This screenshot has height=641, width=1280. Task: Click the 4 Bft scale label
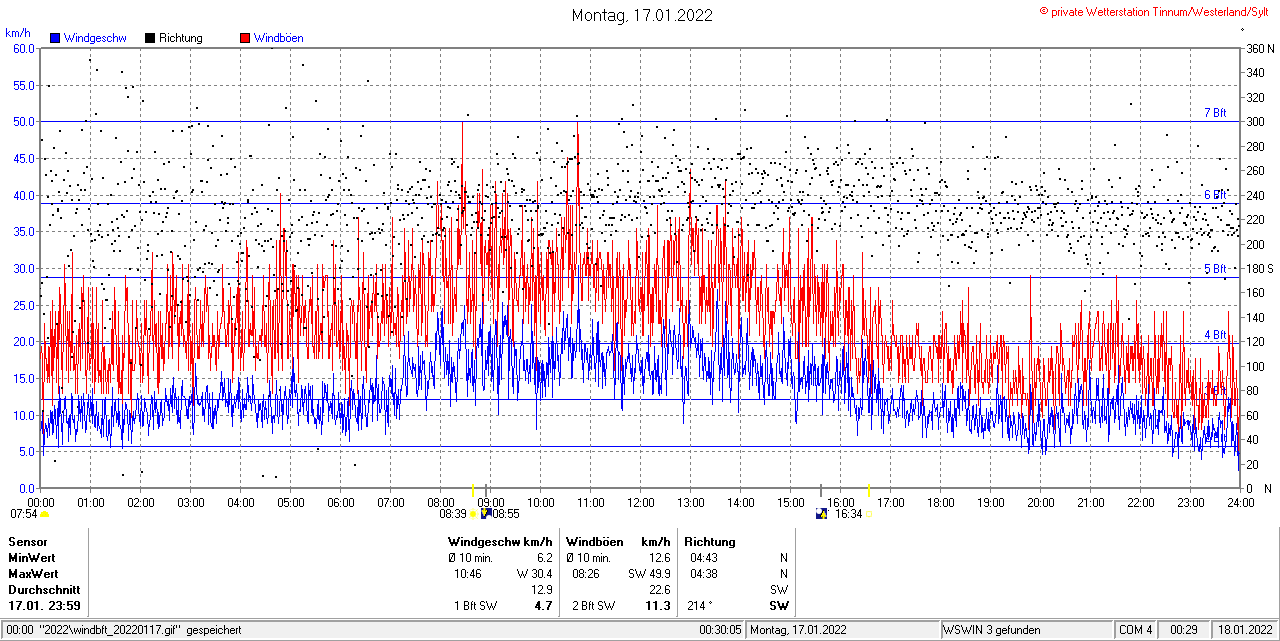[x=1215, y=335]
